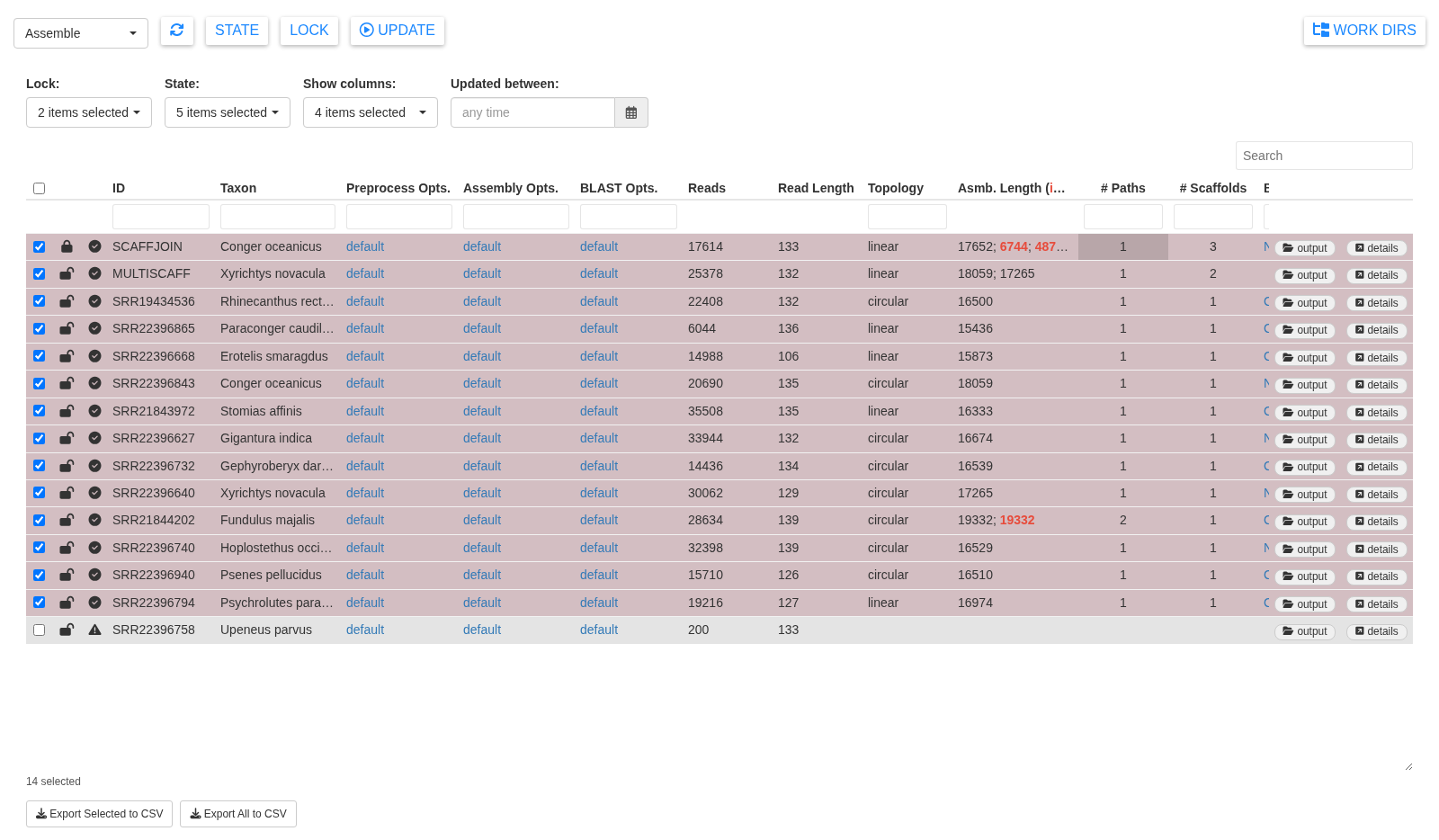Open the Assemble module dropdown

[81, 33]
